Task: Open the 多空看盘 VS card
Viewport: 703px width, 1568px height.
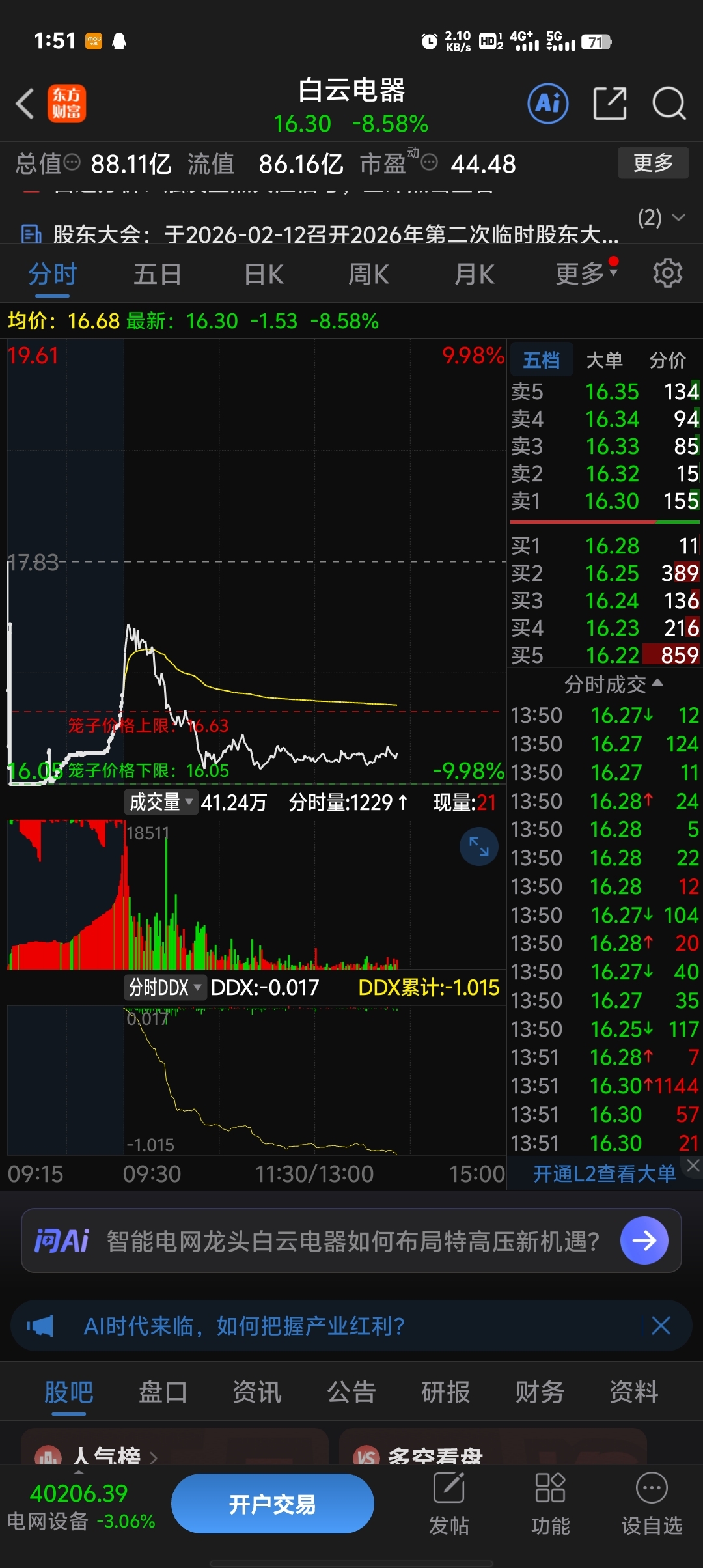Action: click(493, 1448)
